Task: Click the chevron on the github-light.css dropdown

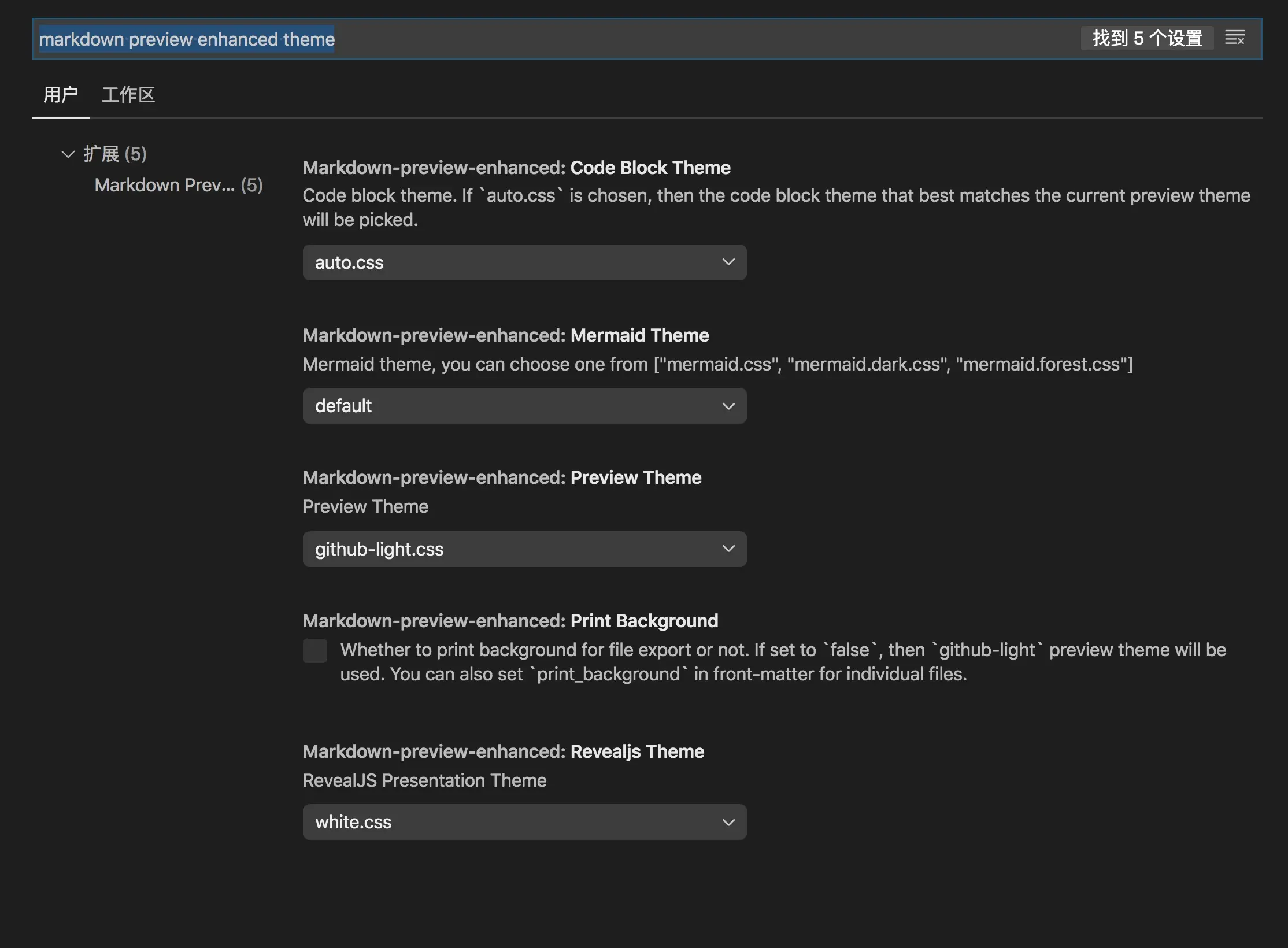Action: (x=728, y=549)
